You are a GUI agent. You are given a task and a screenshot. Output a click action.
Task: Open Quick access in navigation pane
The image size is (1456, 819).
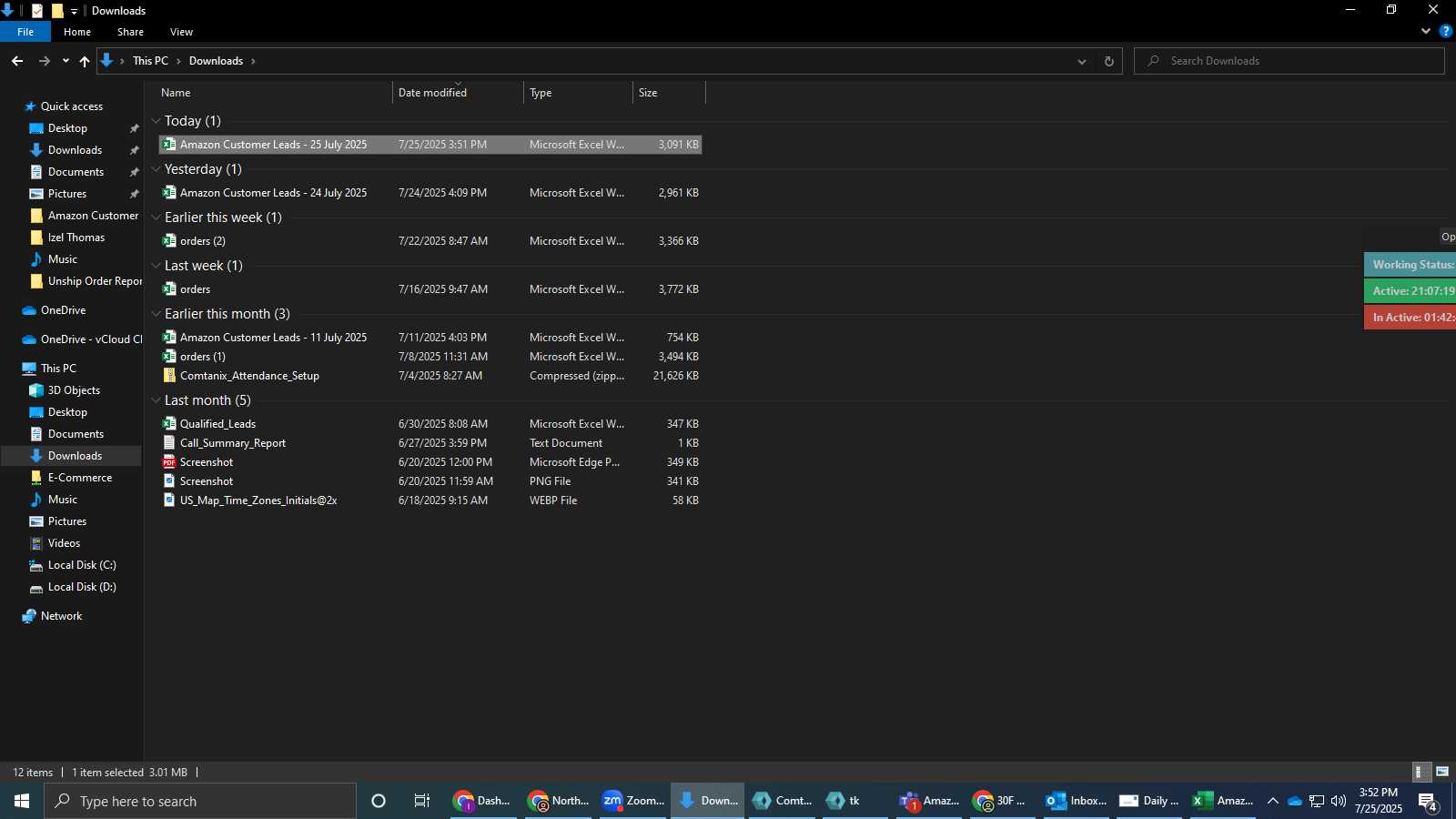point(72,106)
